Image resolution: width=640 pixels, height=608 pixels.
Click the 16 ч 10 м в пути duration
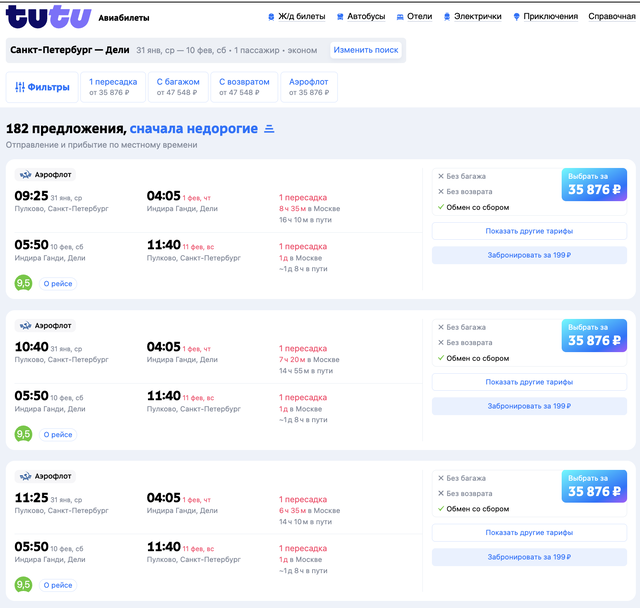coord(305,220)
